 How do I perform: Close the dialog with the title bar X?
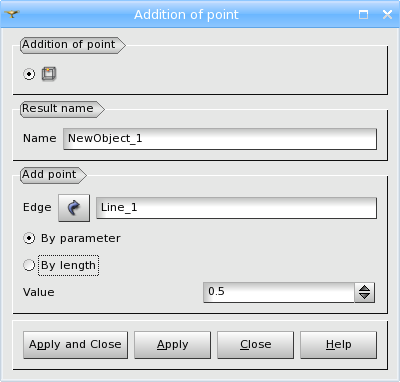tap(387, 14)
